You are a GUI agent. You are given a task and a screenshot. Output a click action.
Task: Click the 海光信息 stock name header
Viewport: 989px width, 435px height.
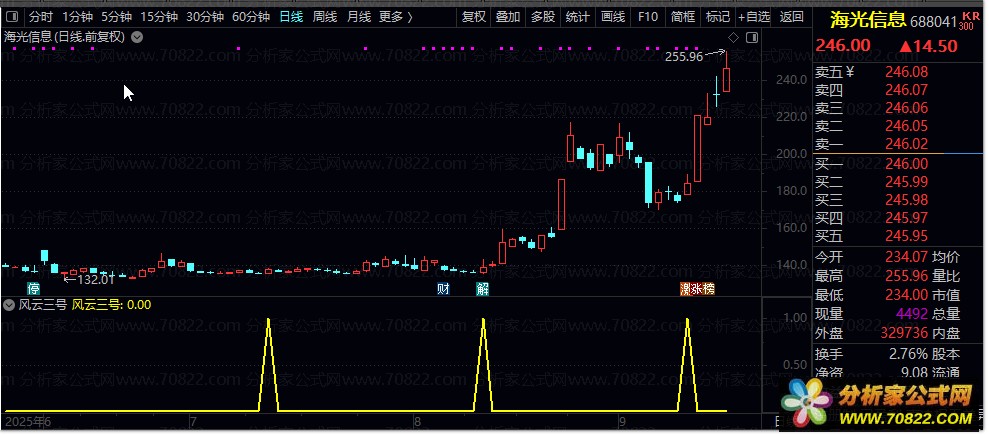click(868, 20)
